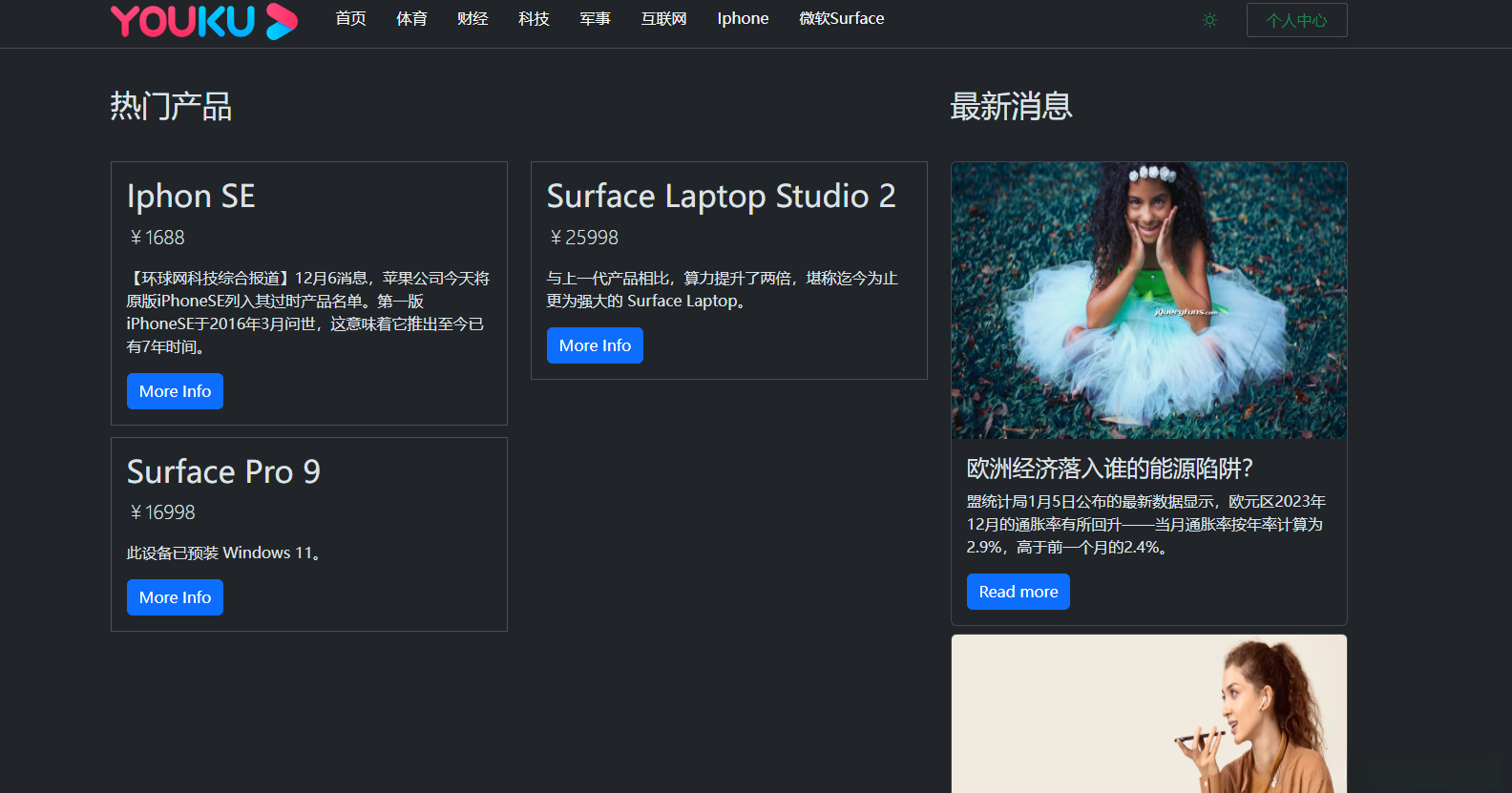
Task: Open 微软Surface in the navigation bar
Action: click(x=841, y=19)
